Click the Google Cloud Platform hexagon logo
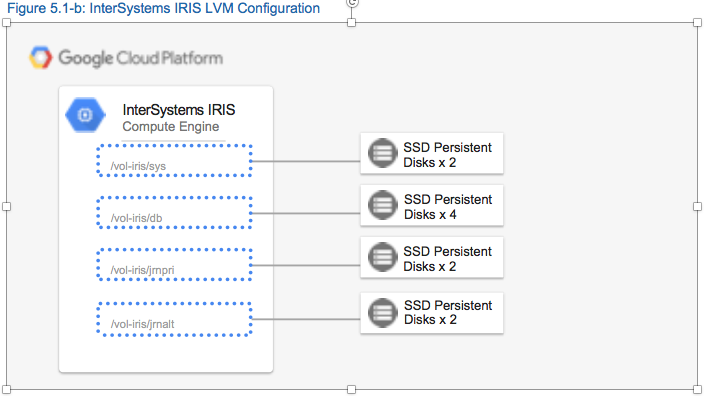This screenshot has height=396, width=705. (40, 58)
